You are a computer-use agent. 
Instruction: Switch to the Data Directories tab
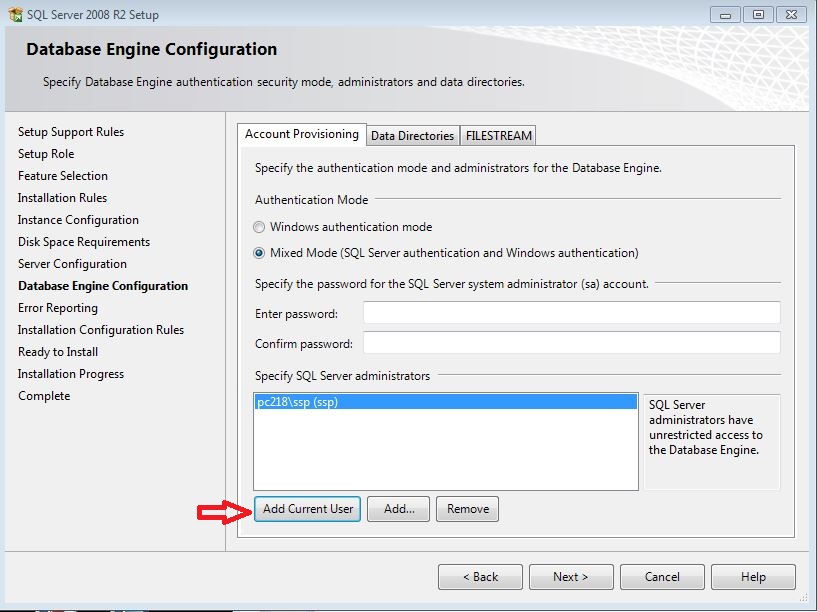tap(412, 135)
